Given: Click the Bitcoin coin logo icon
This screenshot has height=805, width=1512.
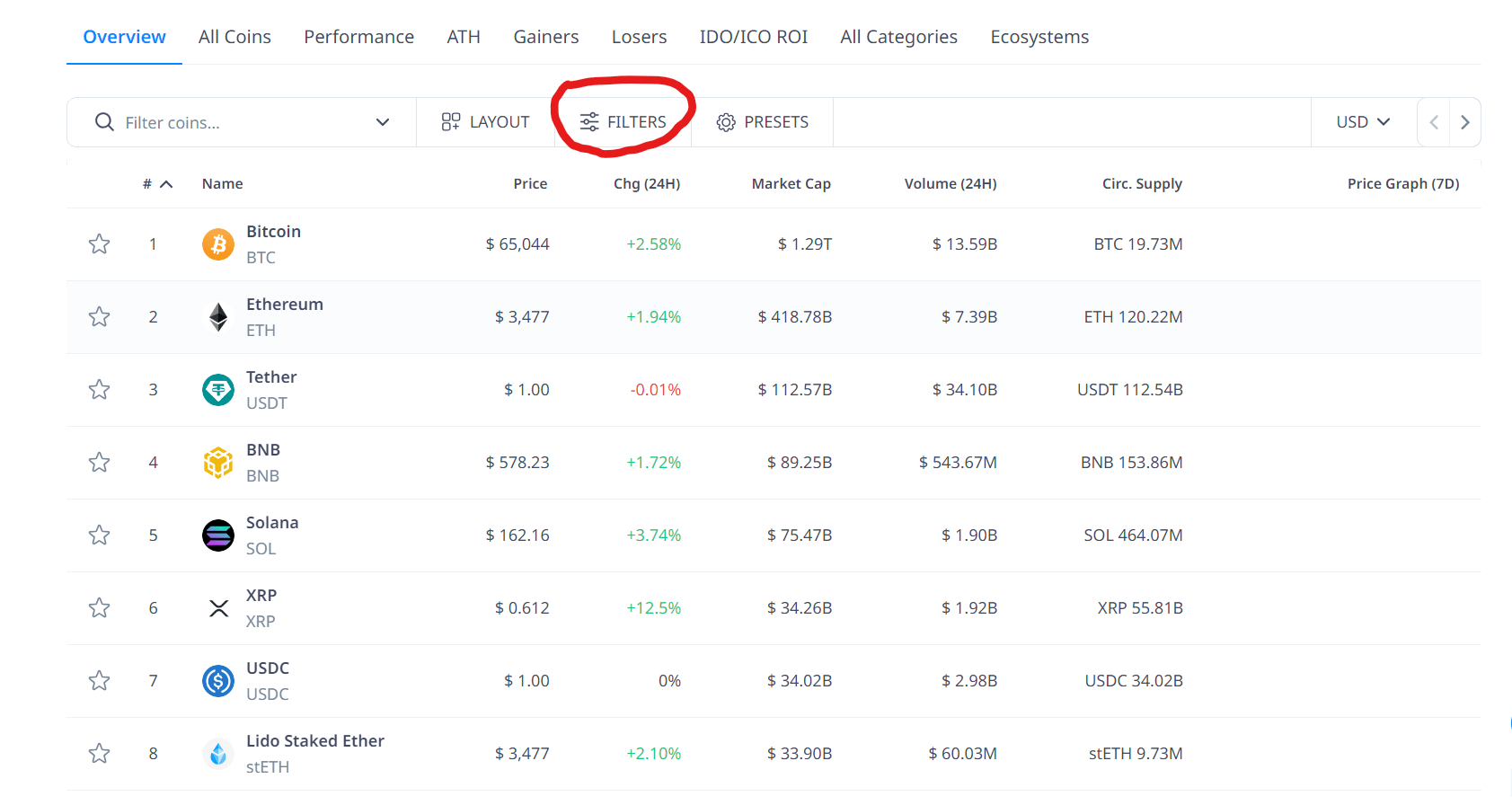Looking at the screenshot, I should point(217,244).
